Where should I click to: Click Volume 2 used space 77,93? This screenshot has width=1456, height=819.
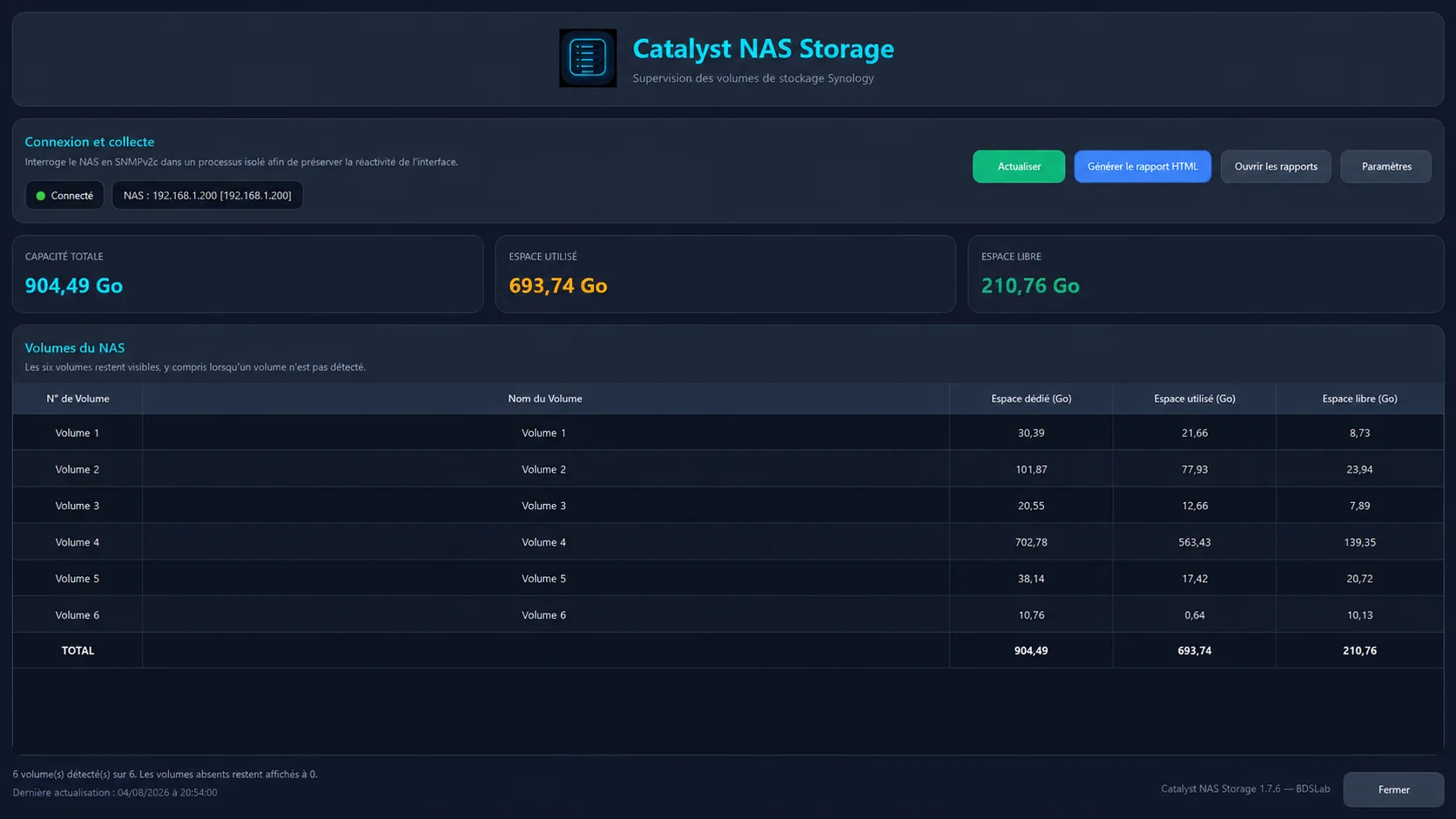[x=1195, y=469]
